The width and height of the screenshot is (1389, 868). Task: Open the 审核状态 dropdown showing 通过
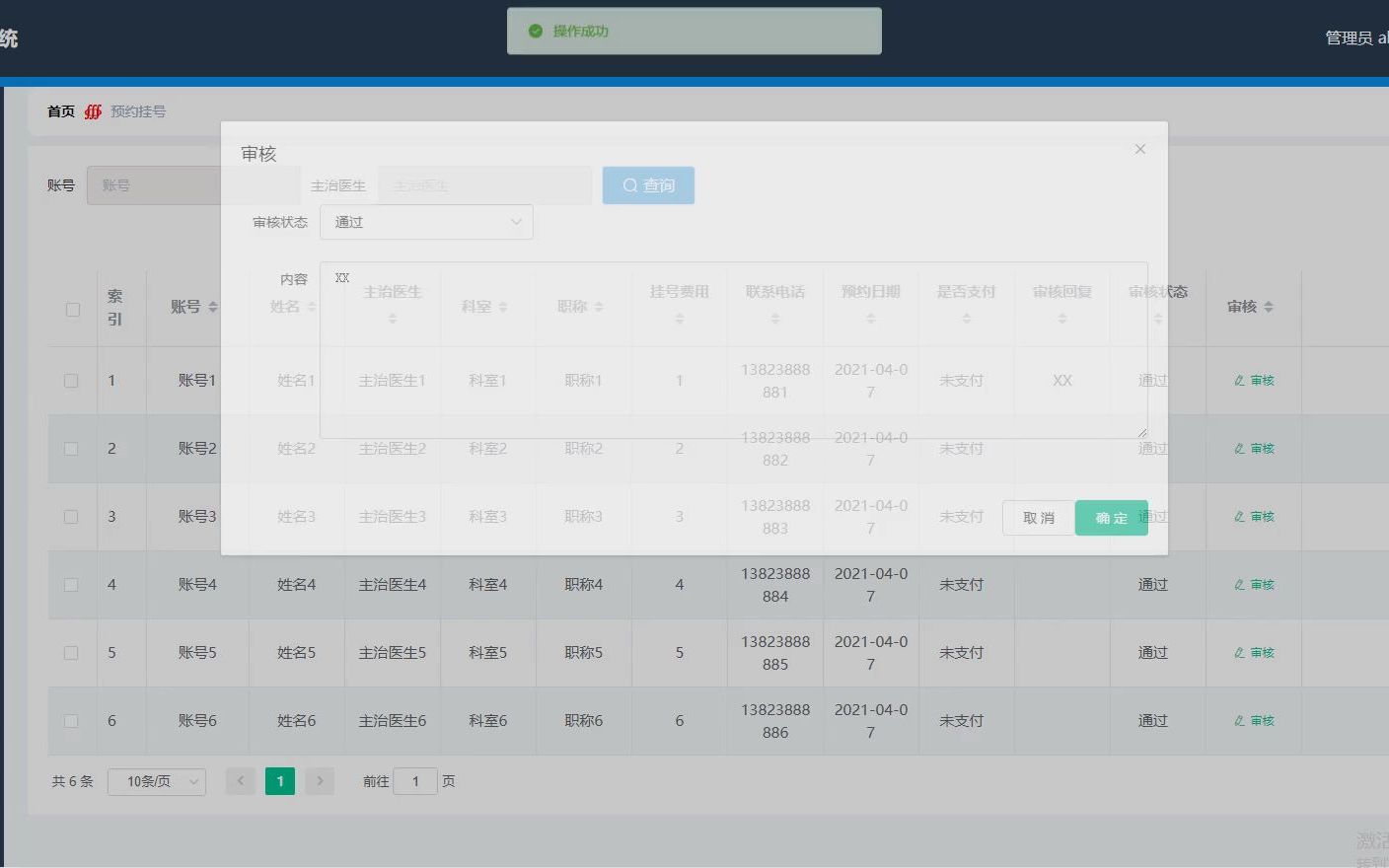[426, 222]
